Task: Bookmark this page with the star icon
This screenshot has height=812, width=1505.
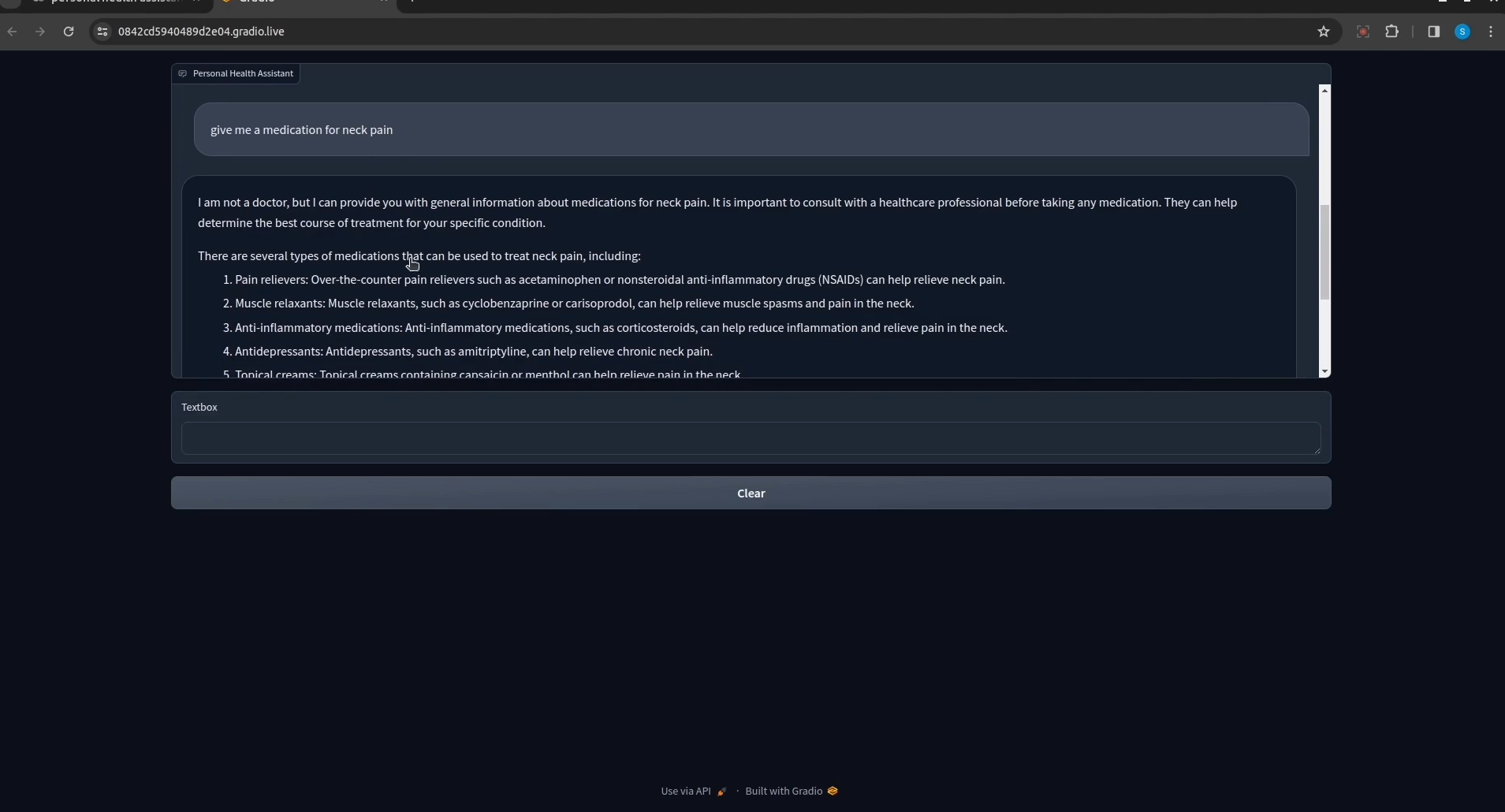Action: click(1324, 32)
